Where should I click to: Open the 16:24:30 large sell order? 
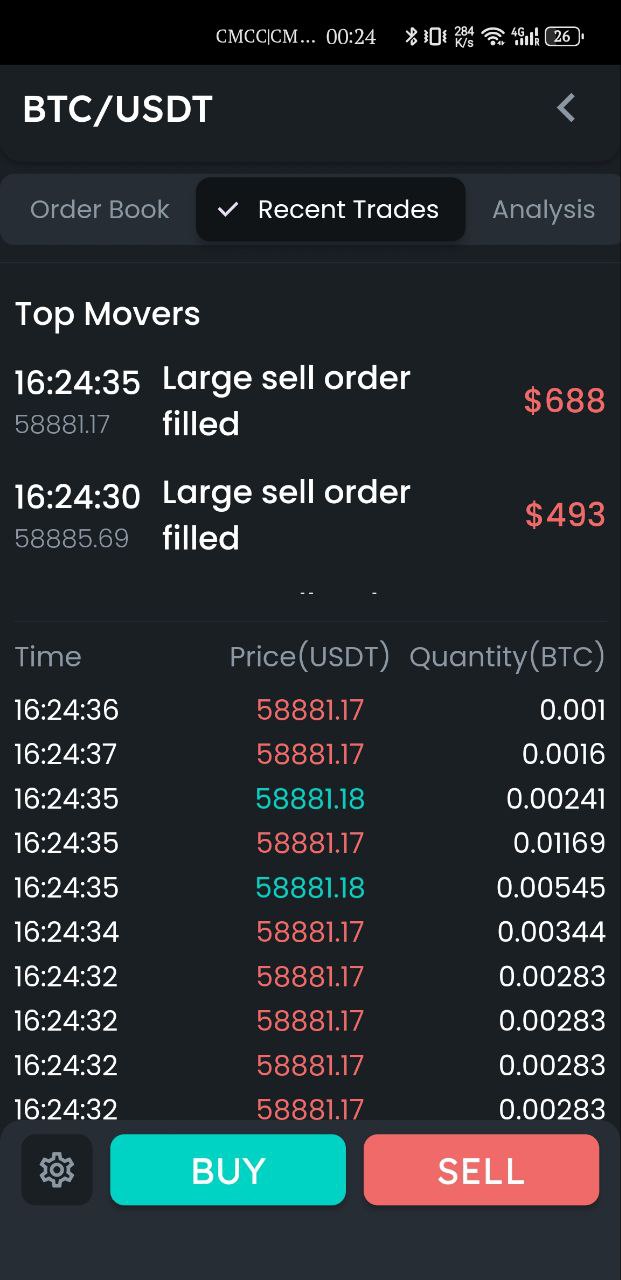[x=286, y=515]
